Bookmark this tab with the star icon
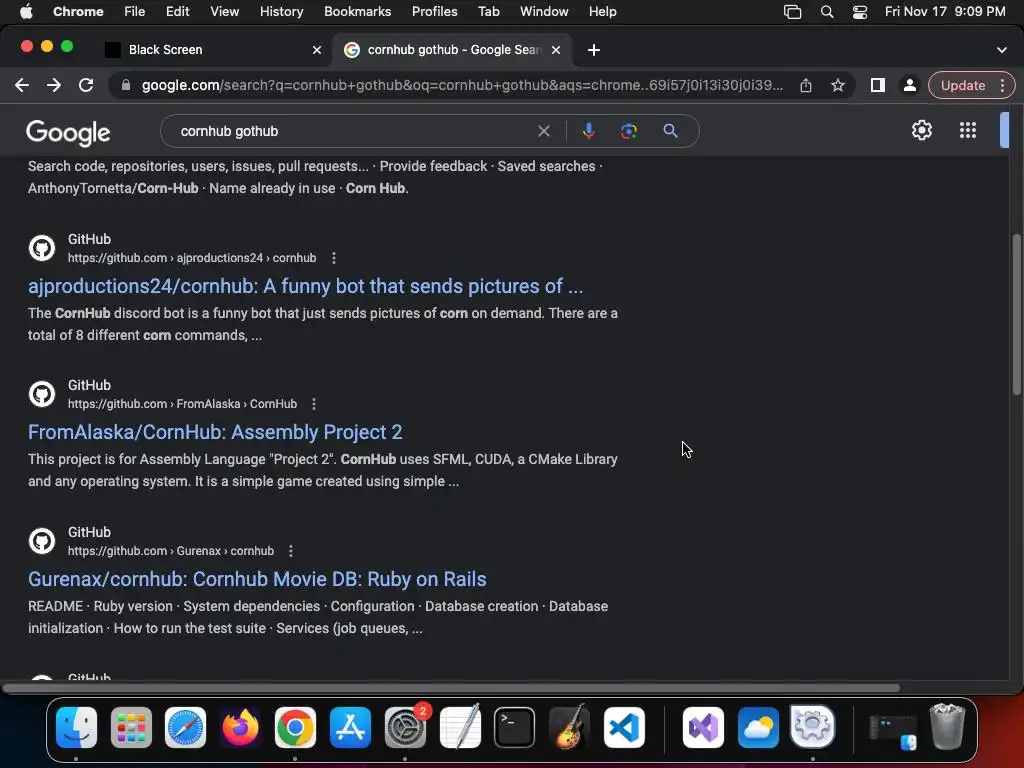 838,86
